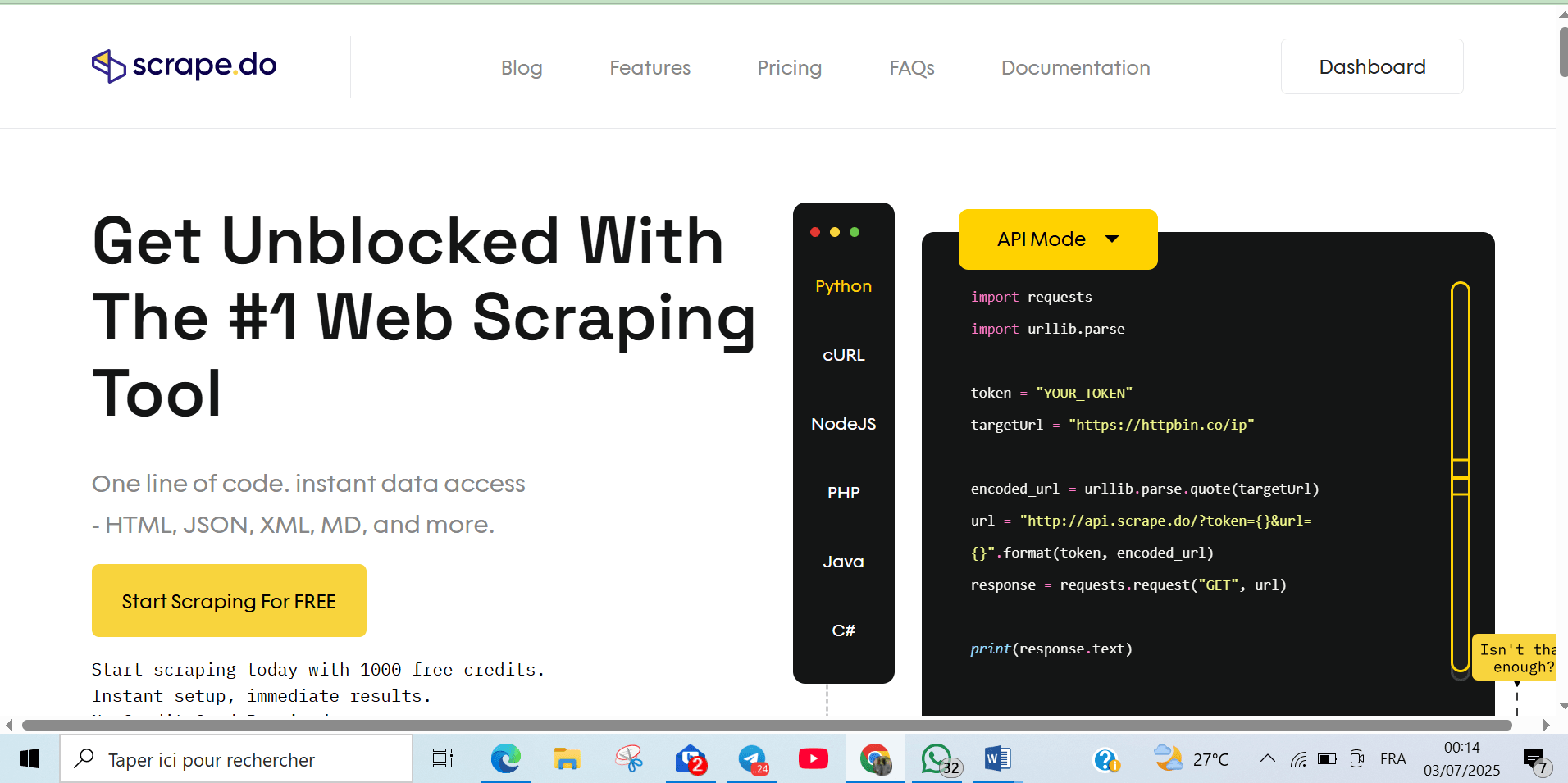This screenshot has height=783, width=1568.
Task: Open the Documentation link
Action: (x=1075, y=67)
